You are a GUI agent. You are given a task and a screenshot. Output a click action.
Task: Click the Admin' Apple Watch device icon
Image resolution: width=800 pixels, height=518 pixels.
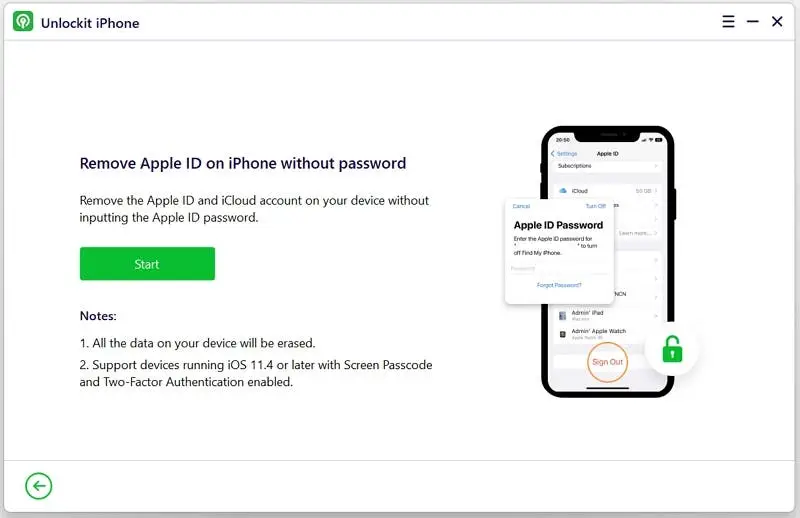coord(563,334)
